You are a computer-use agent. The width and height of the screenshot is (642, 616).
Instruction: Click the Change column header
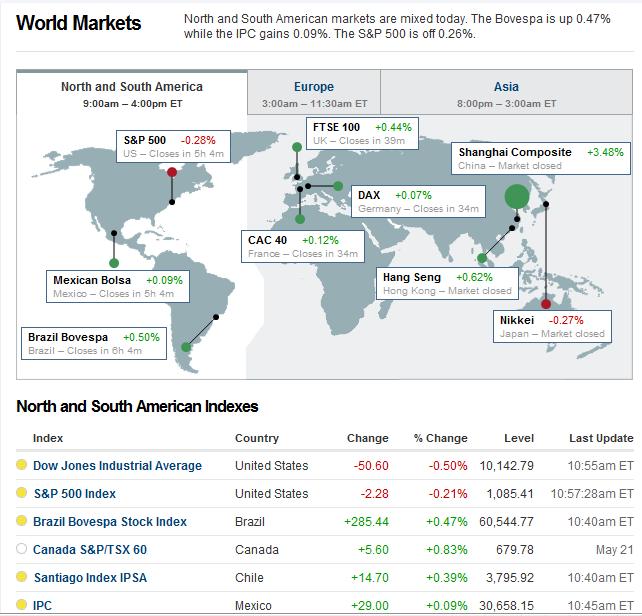[x=368, y=438]
